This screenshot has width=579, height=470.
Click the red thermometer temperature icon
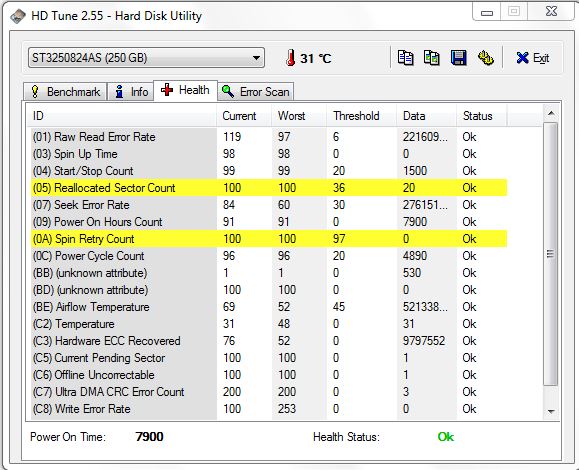click(291, 58)
